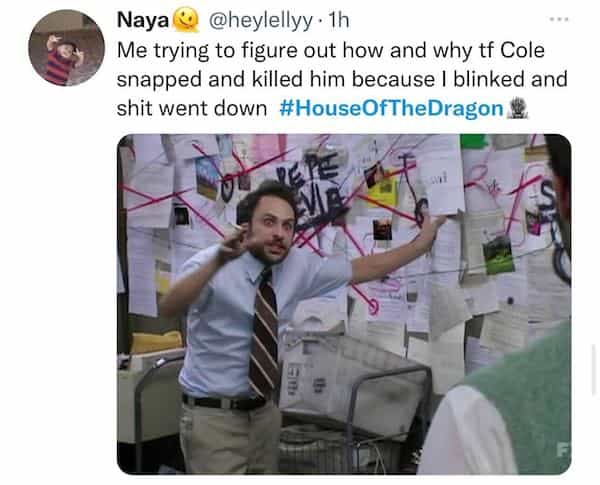Click the yellow note pinned on the board

(x=383, y=188)
